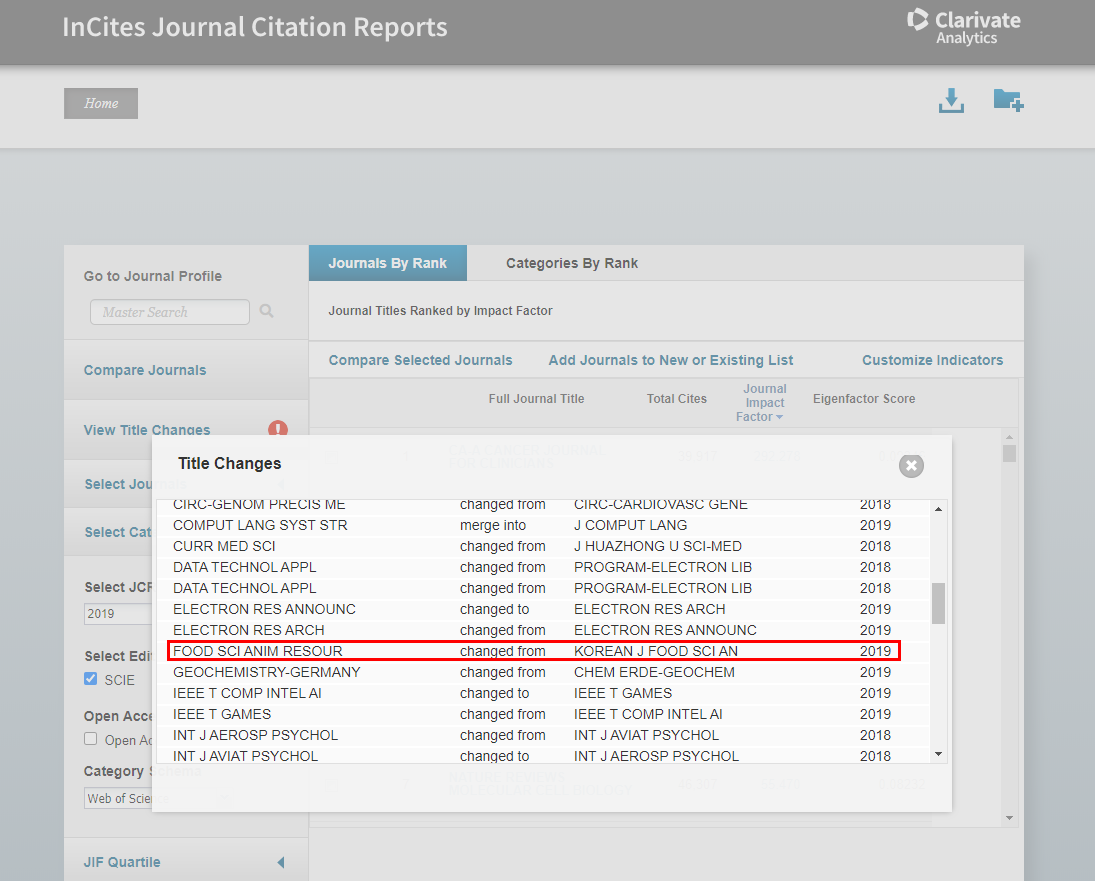1095x881 pixels.
Task: Click the Journal Titles Ranked by Impact Factor text
Action: pyautogui.click(x=440, y=311)
